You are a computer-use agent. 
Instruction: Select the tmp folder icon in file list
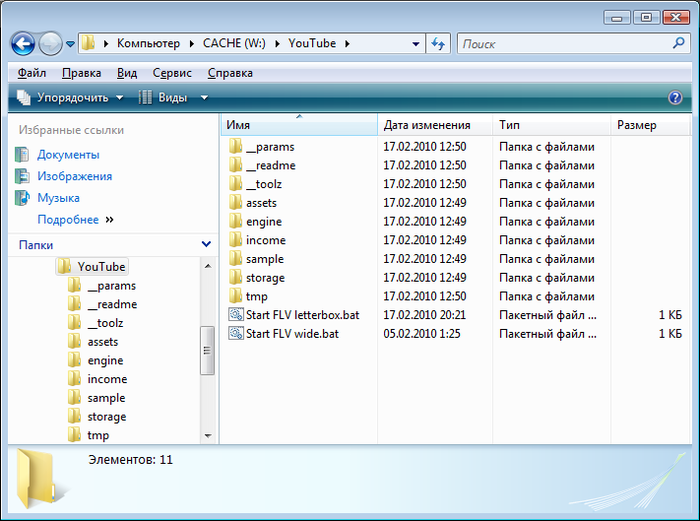[x=236, y=296]
